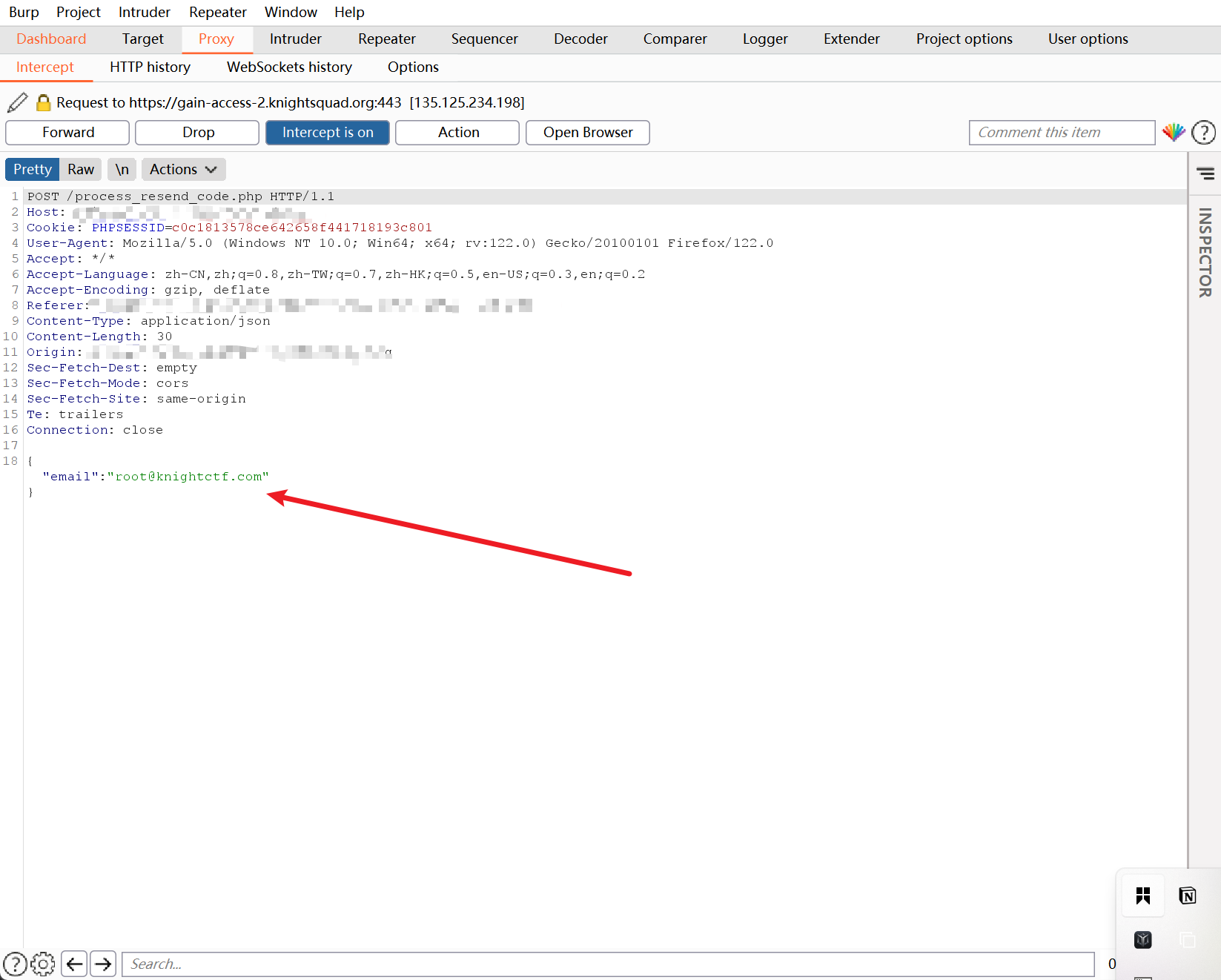
Task: Open the Project menu
Action: tap(79, 12)
